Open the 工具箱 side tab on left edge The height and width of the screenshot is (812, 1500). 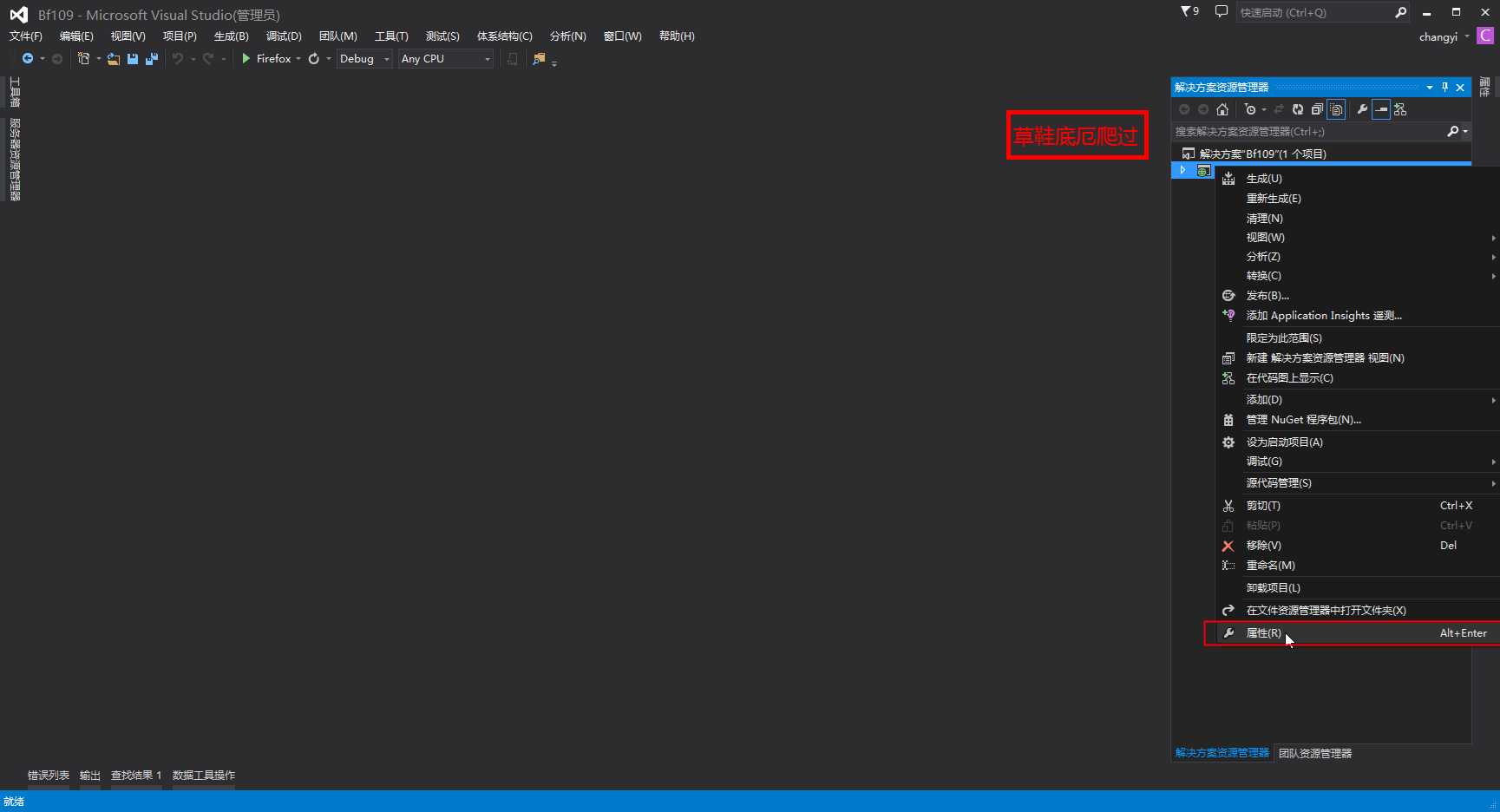coord(15,92)
